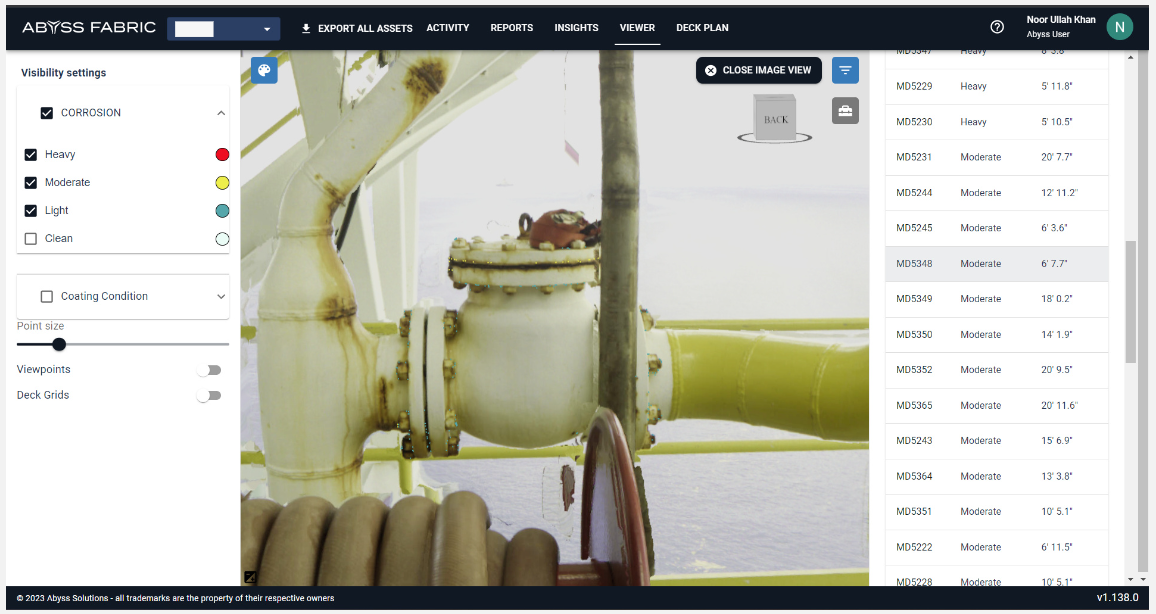Image resolution: width=1156 pixels, height=614 pixels.
Task: Toggle the Viewpoints switch
Action: tap(208, 370)
